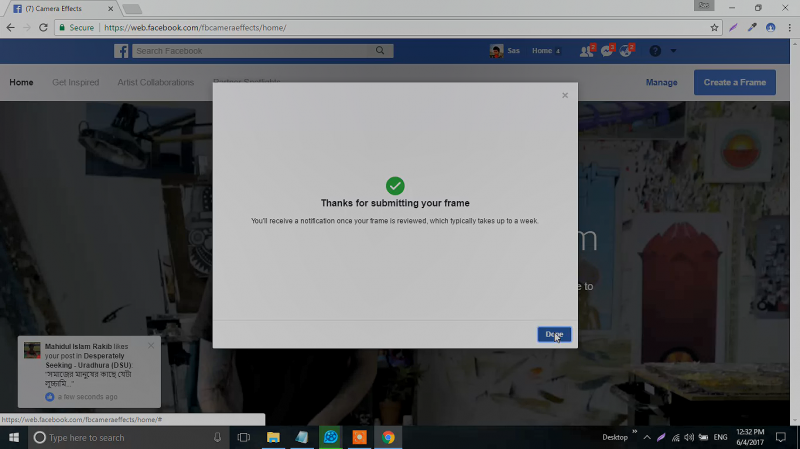Image resolution: width=800 pixels, height=449 pixels.
Task: Click the notification profile thumbnail
Action: pos(32,351)
